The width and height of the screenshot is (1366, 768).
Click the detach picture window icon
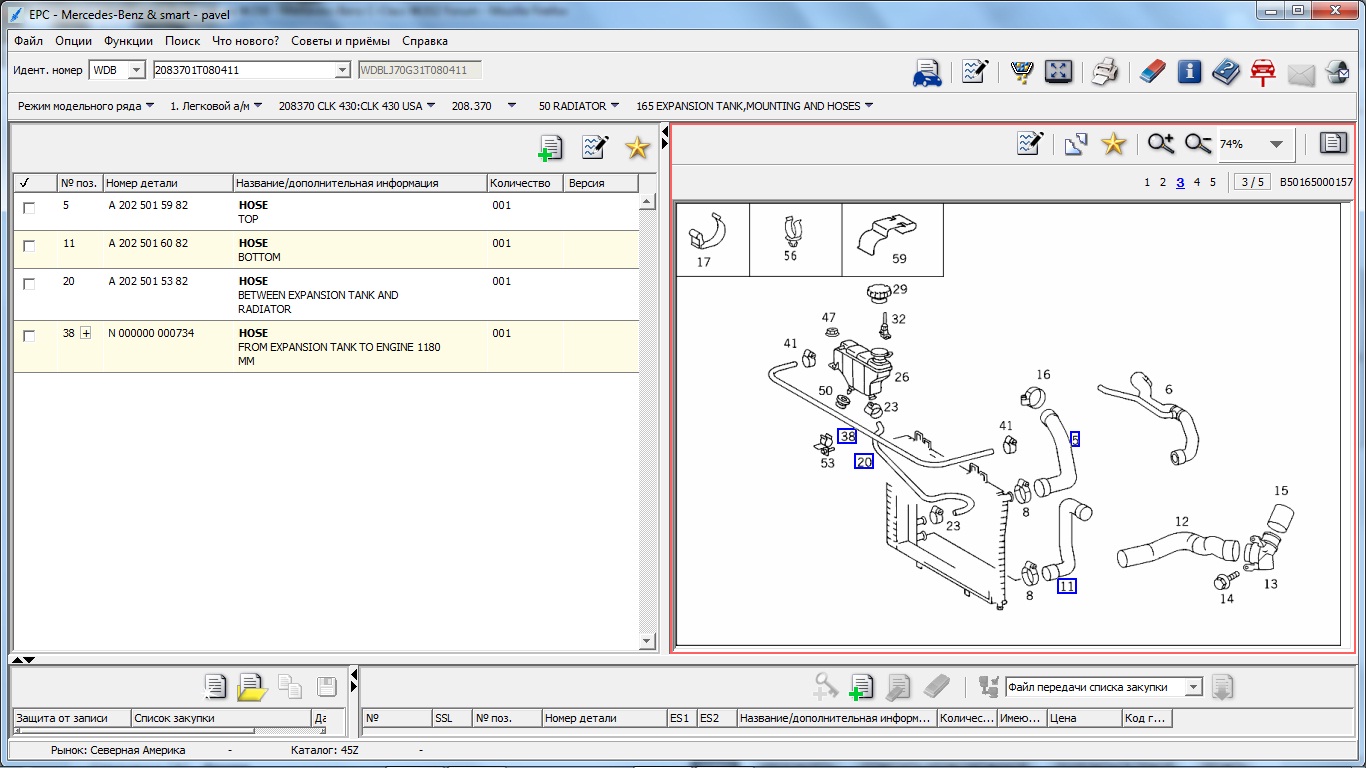(x=1076, y=144)
